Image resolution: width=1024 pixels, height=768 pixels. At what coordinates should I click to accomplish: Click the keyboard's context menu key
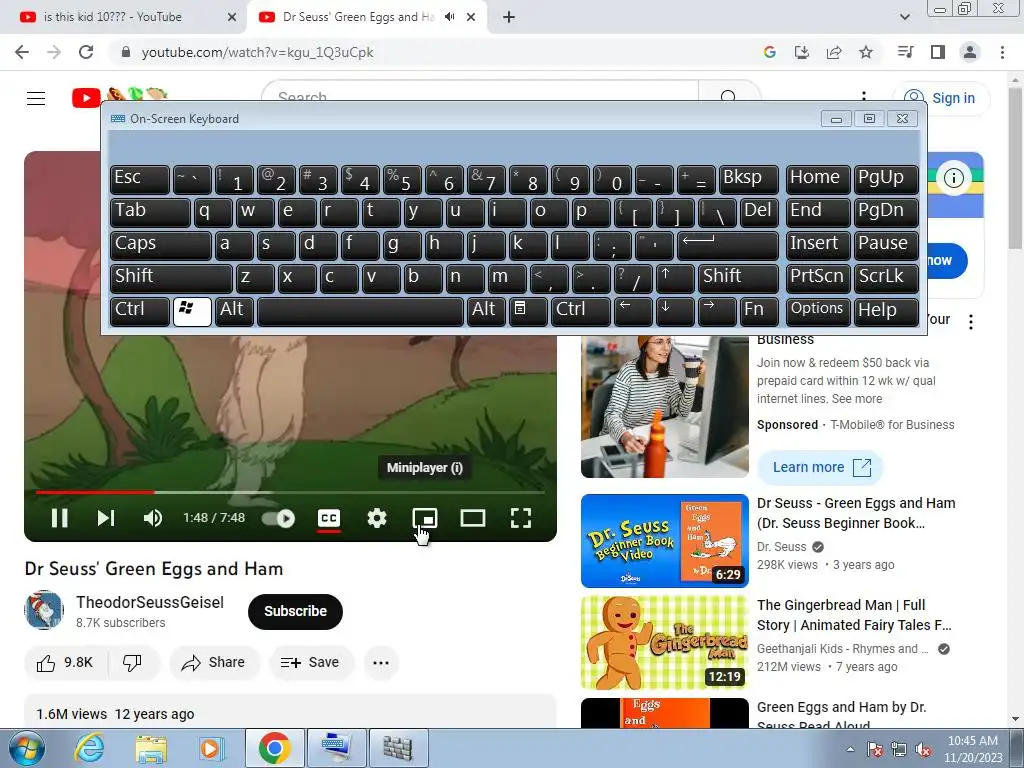click(x=528, y=311)
